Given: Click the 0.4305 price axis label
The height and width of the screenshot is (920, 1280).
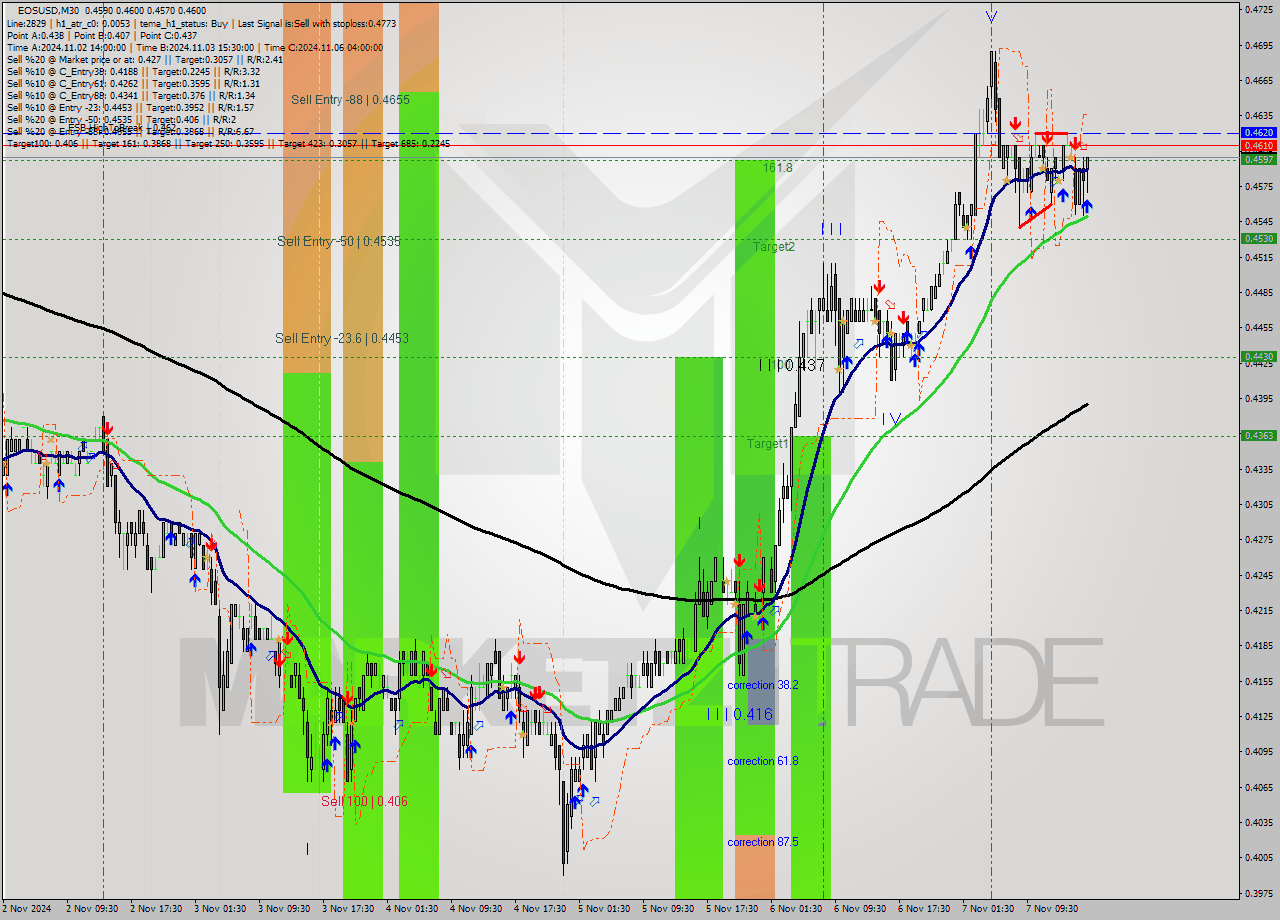Looking at the screenshot, I should [1257, 504].
